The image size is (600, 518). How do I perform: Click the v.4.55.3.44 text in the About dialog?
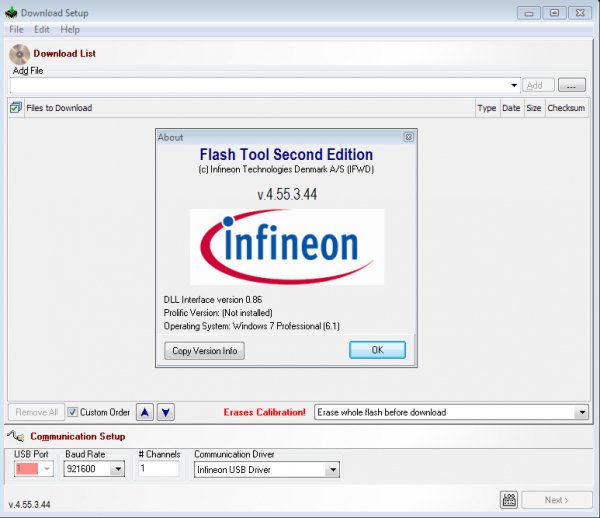pyautogui.click(x=287, y=194)
